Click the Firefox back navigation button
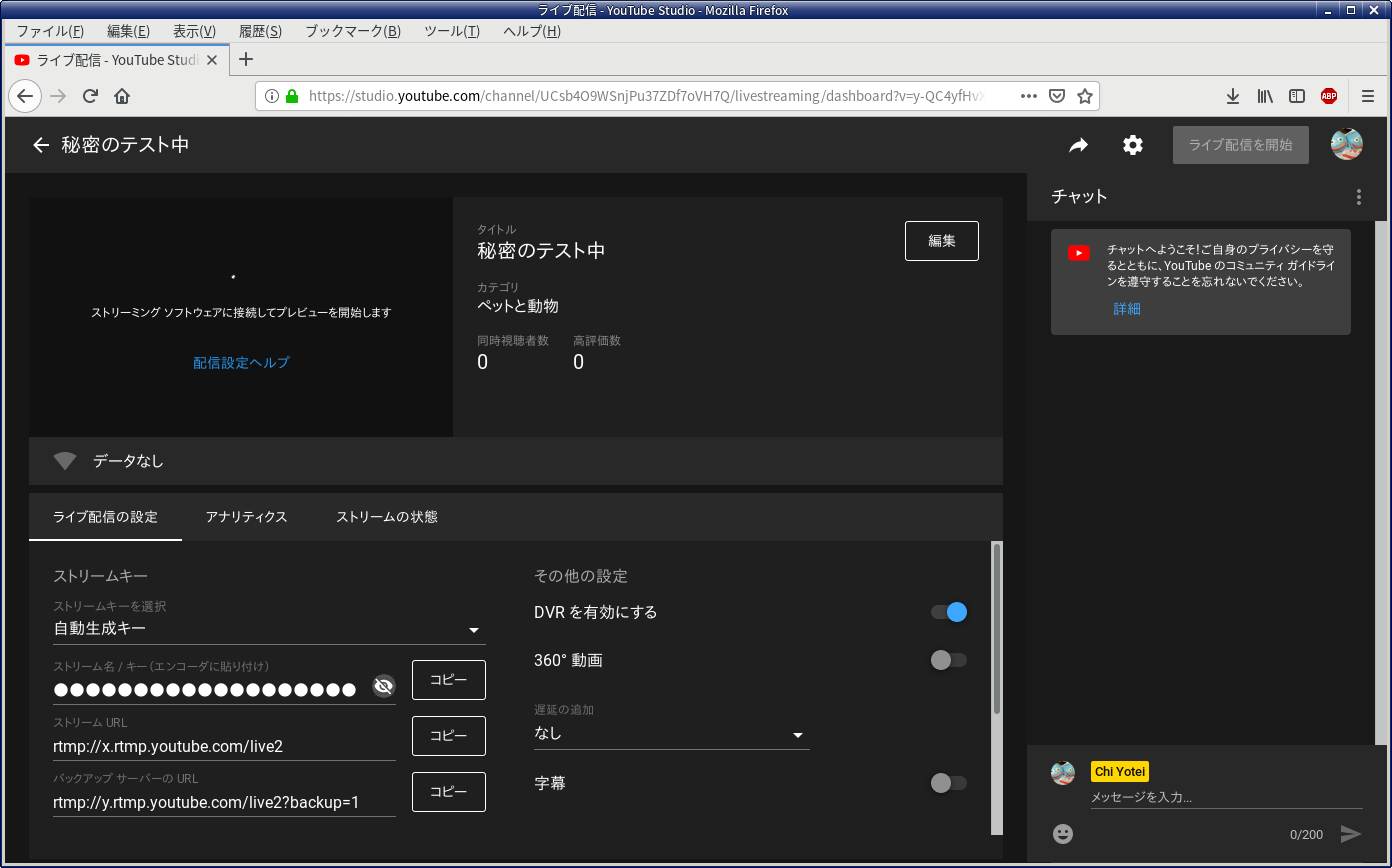This screenshot has width=1392, height=868. point(25,96)
